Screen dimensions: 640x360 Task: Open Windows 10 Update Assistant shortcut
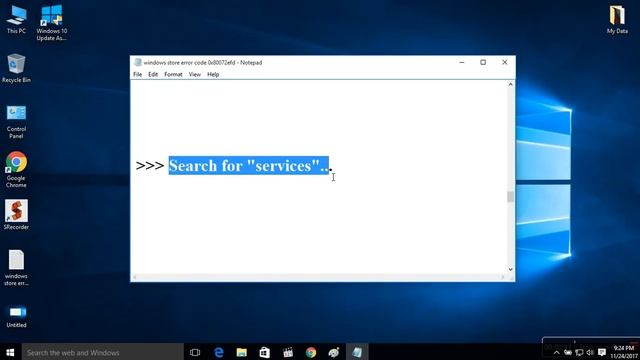click(51, 22)
